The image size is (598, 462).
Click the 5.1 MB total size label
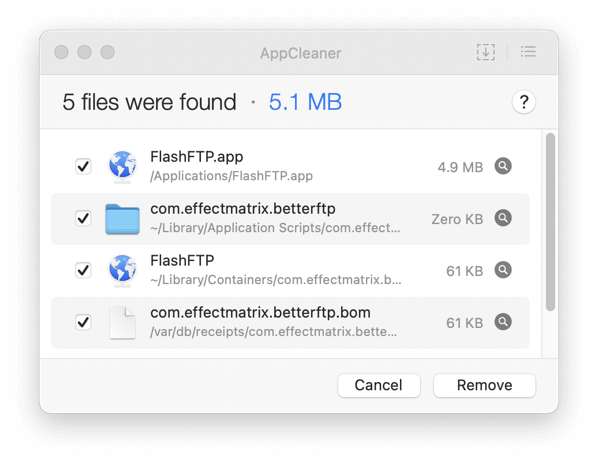tap(305, 102)
